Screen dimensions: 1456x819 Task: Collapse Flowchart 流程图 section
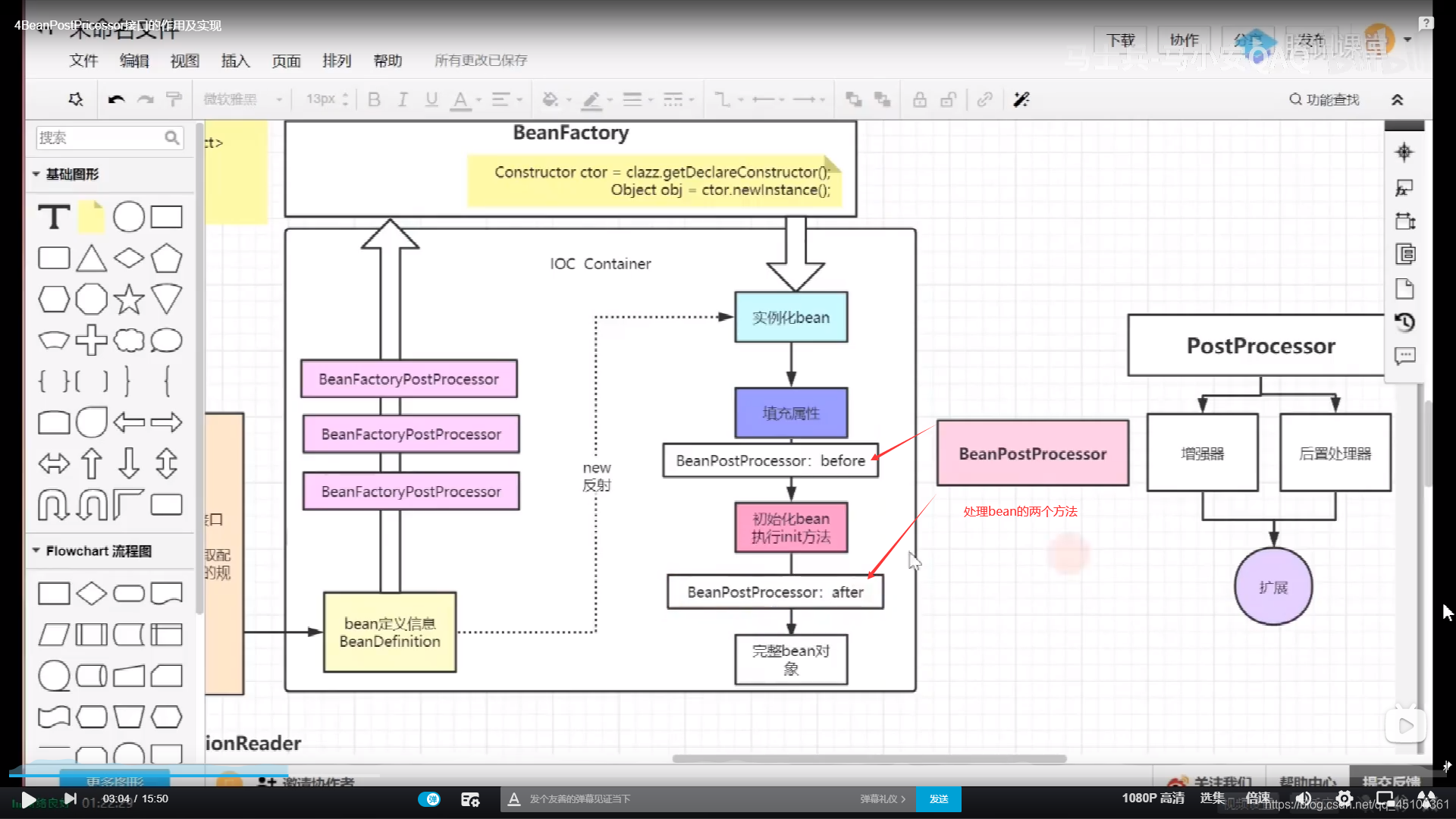(x=91, y=551)
